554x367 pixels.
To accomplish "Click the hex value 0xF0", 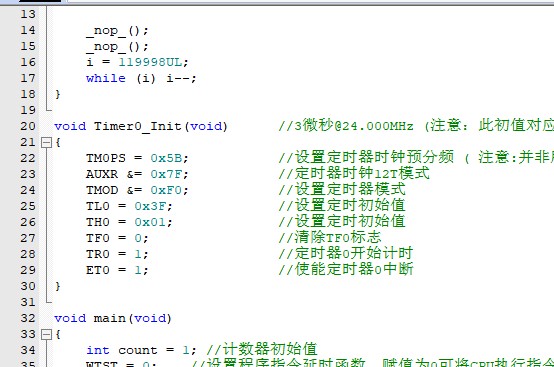I will click(166, 190).
